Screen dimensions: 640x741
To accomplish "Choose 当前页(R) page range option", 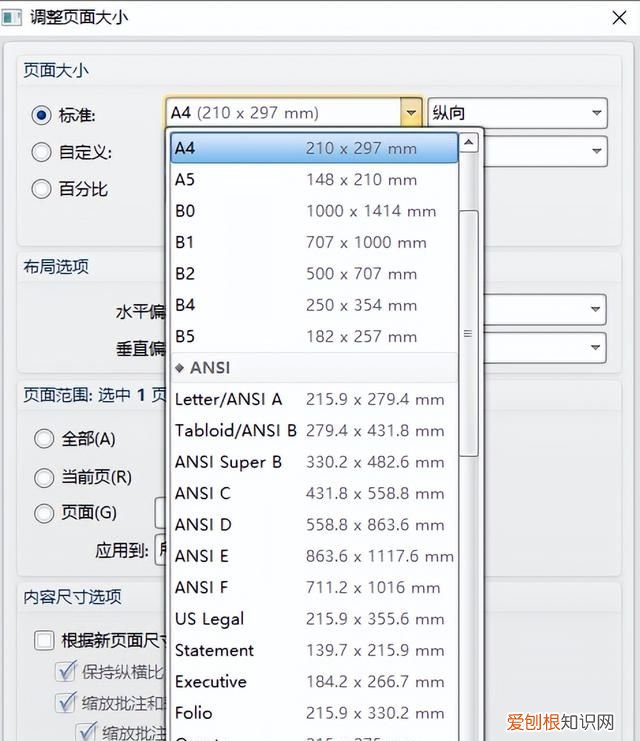I will [44, 477].
